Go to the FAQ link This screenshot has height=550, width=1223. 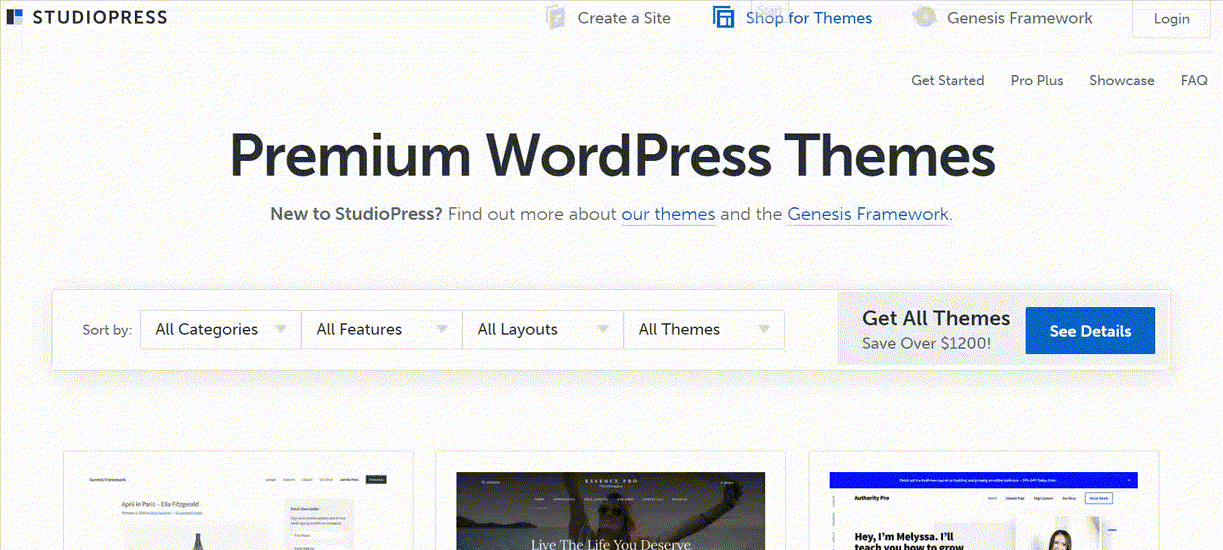(x=1194, y=80)
